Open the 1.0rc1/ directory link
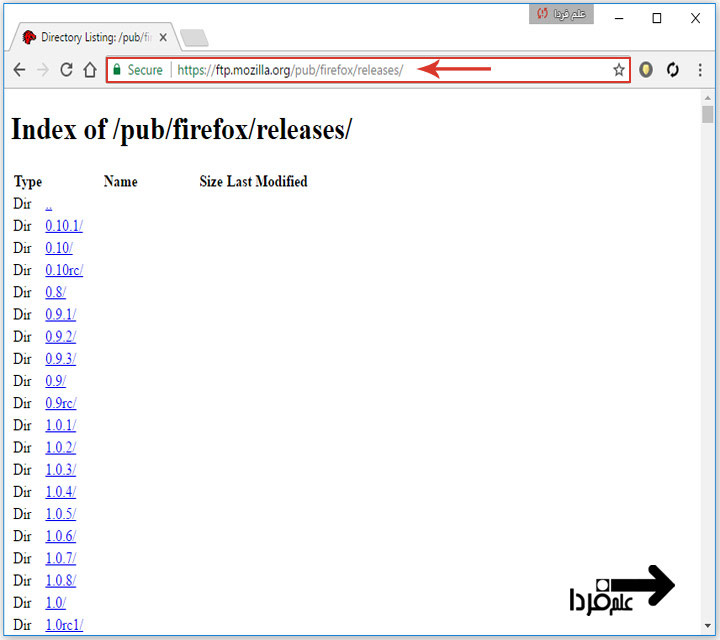The width and height of the screenshot is (720, 640). pyautogui.click(x=63, y=625)
